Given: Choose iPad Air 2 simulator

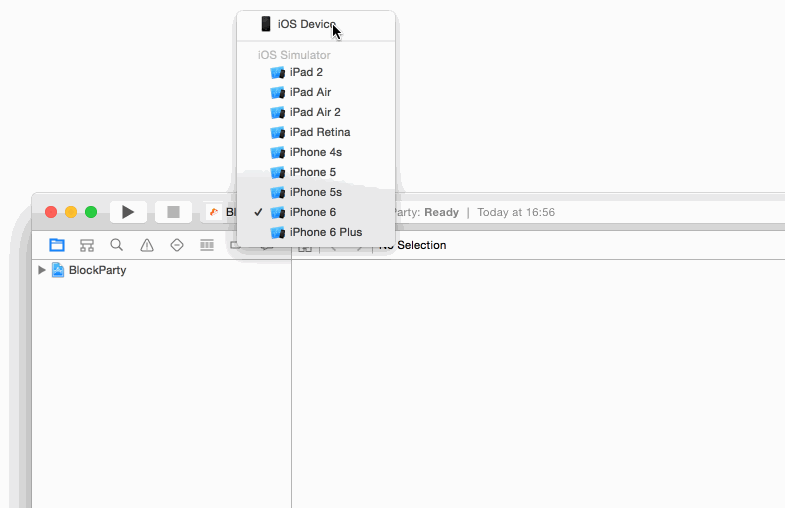Looking at the screenshot, I should pyautogui.click(x=316, y=112).
